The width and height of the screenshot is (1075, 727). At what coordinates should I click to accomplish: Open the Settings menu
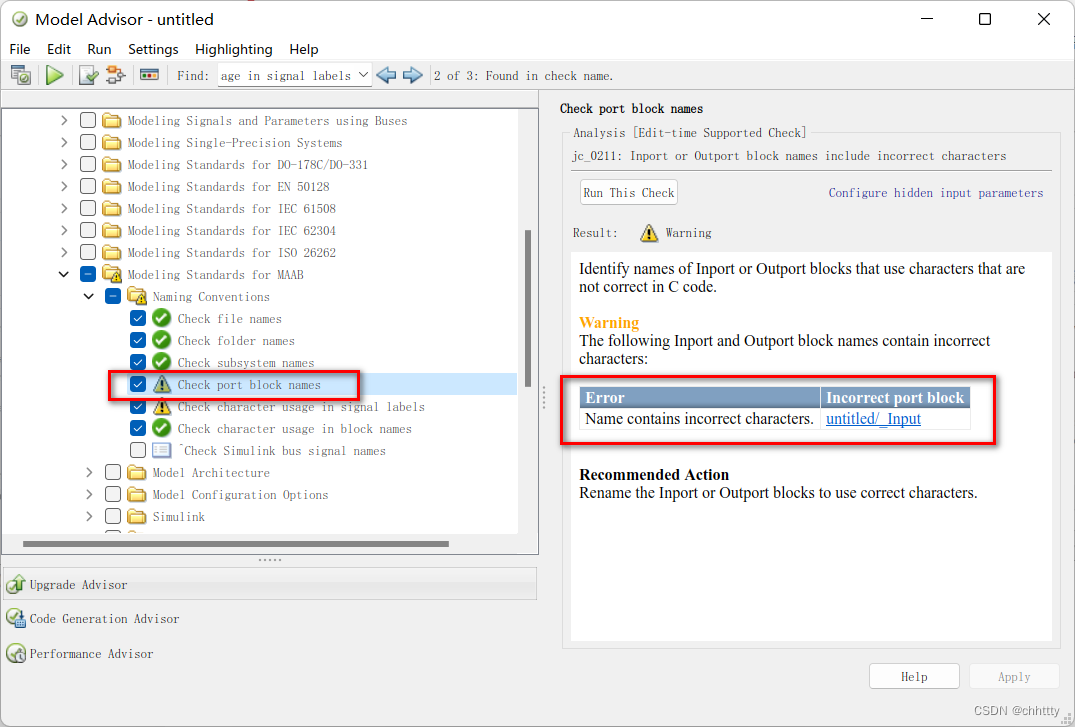(153, 49)
